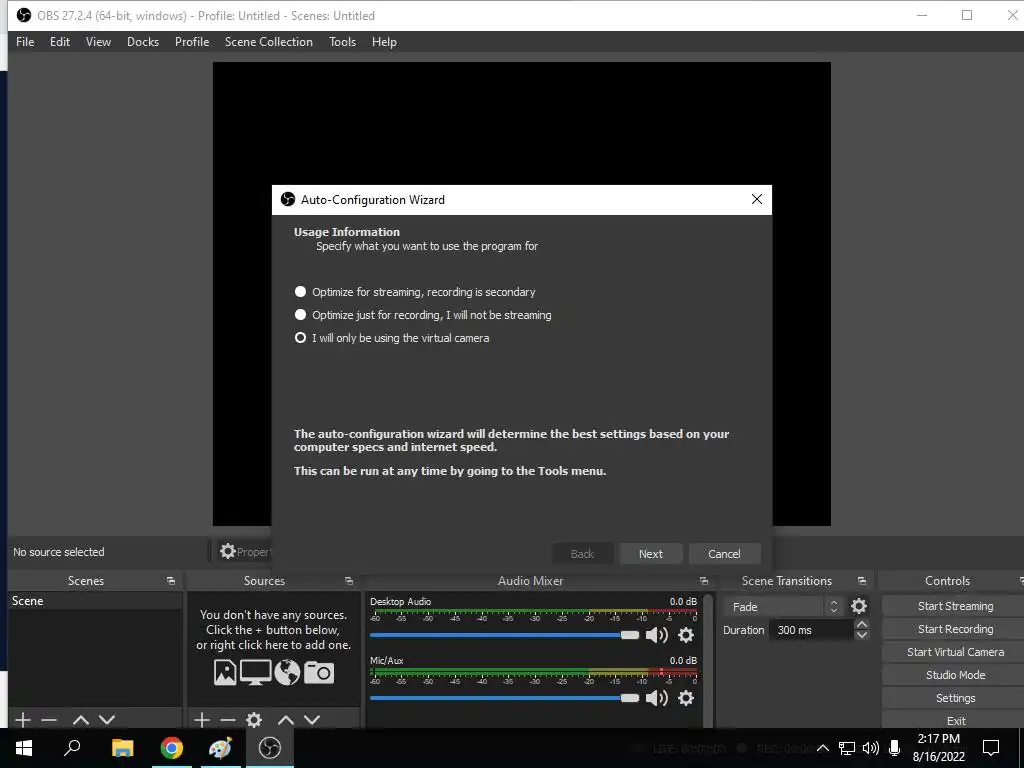Open the notification center
Viewport: 1024px width, 768px height.
[x=991, y=748]
